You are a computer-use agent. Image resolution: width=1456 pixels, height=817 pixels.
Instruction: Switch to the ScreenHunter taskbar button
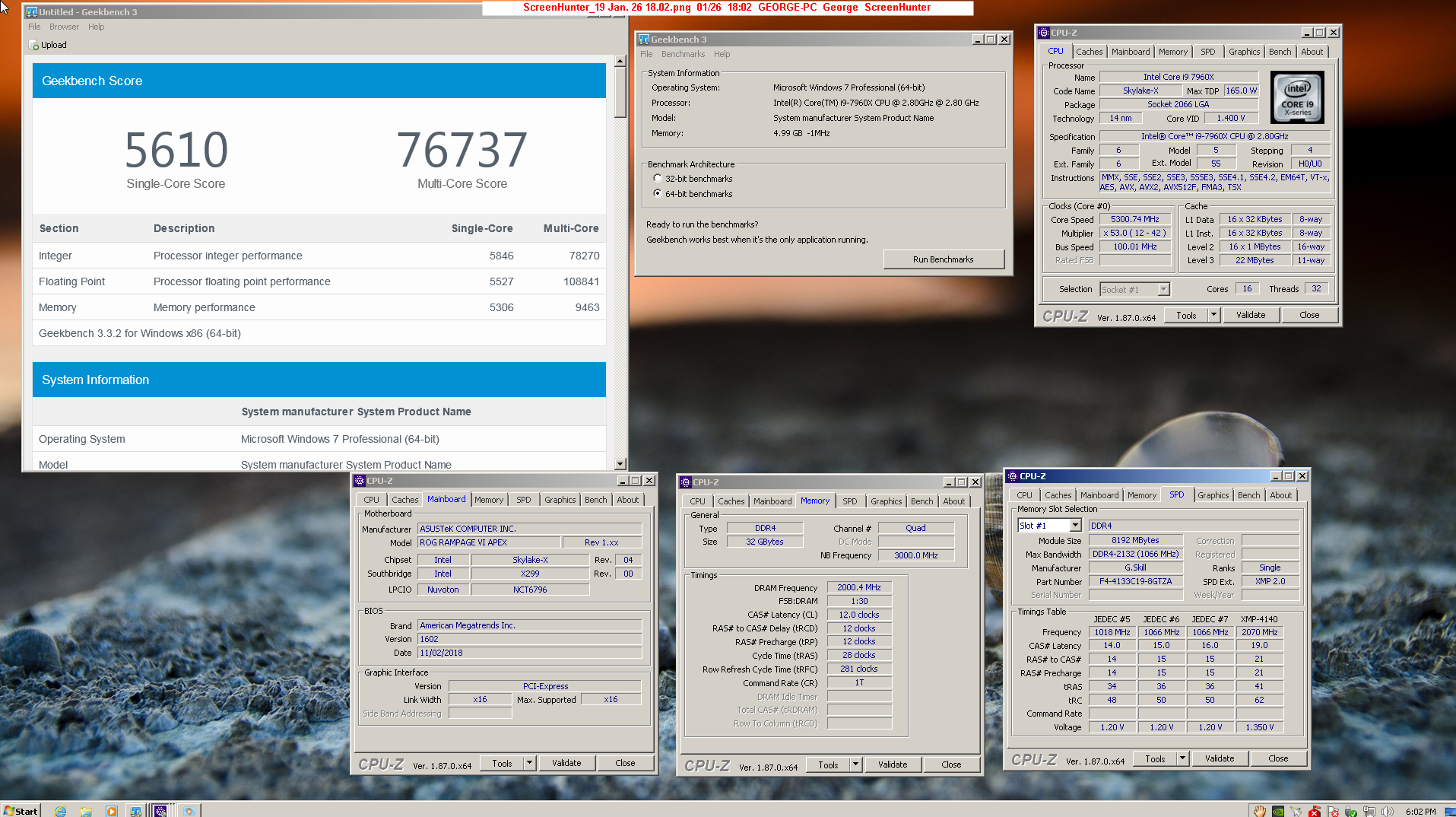[x=189, y=811]
